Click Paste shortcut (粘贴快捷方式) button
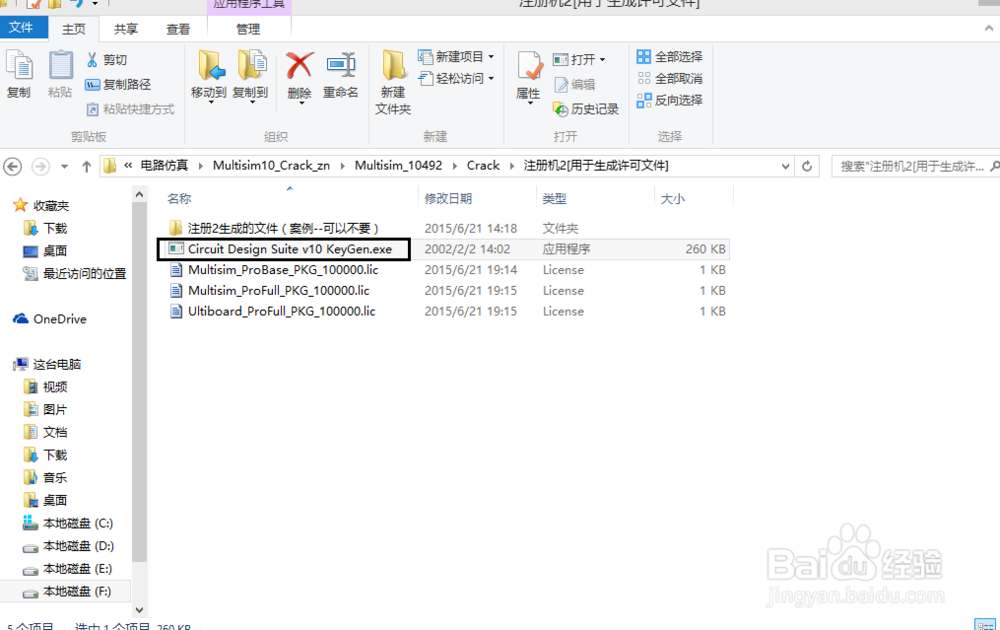The height and width of the screenshot is (630, 1000). pos(130,109)
